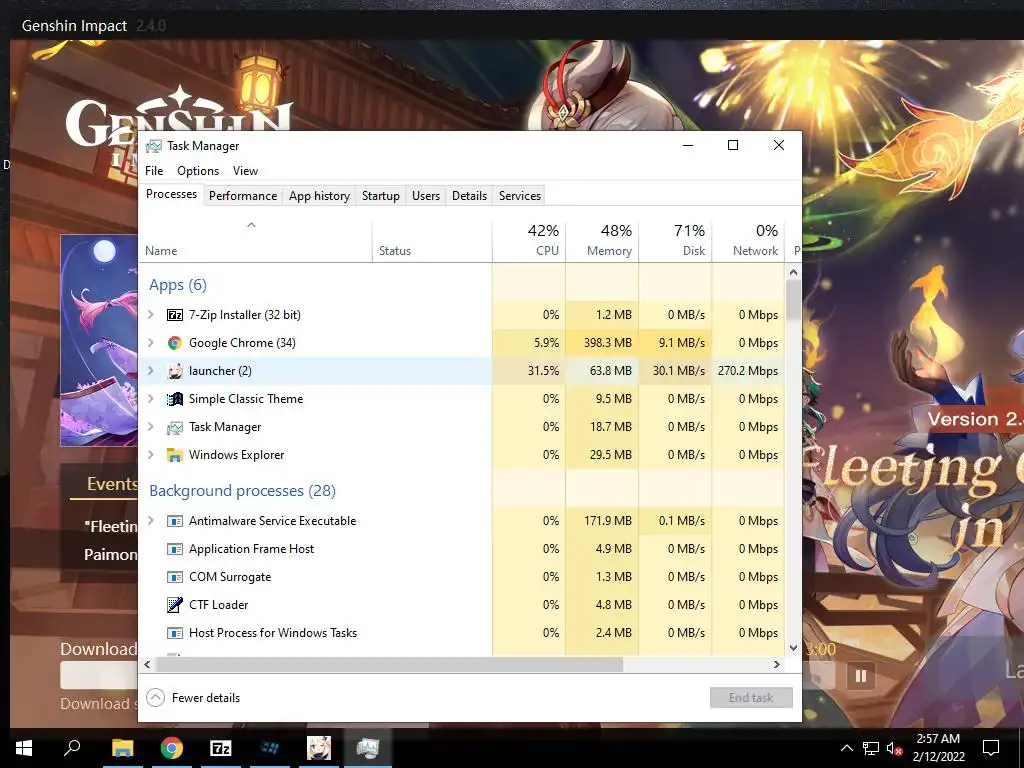This screenshot has width=1024, height=768.
Task: Click the muted volume tray icon
Action: pyautogui.click(x=894, y=748)
